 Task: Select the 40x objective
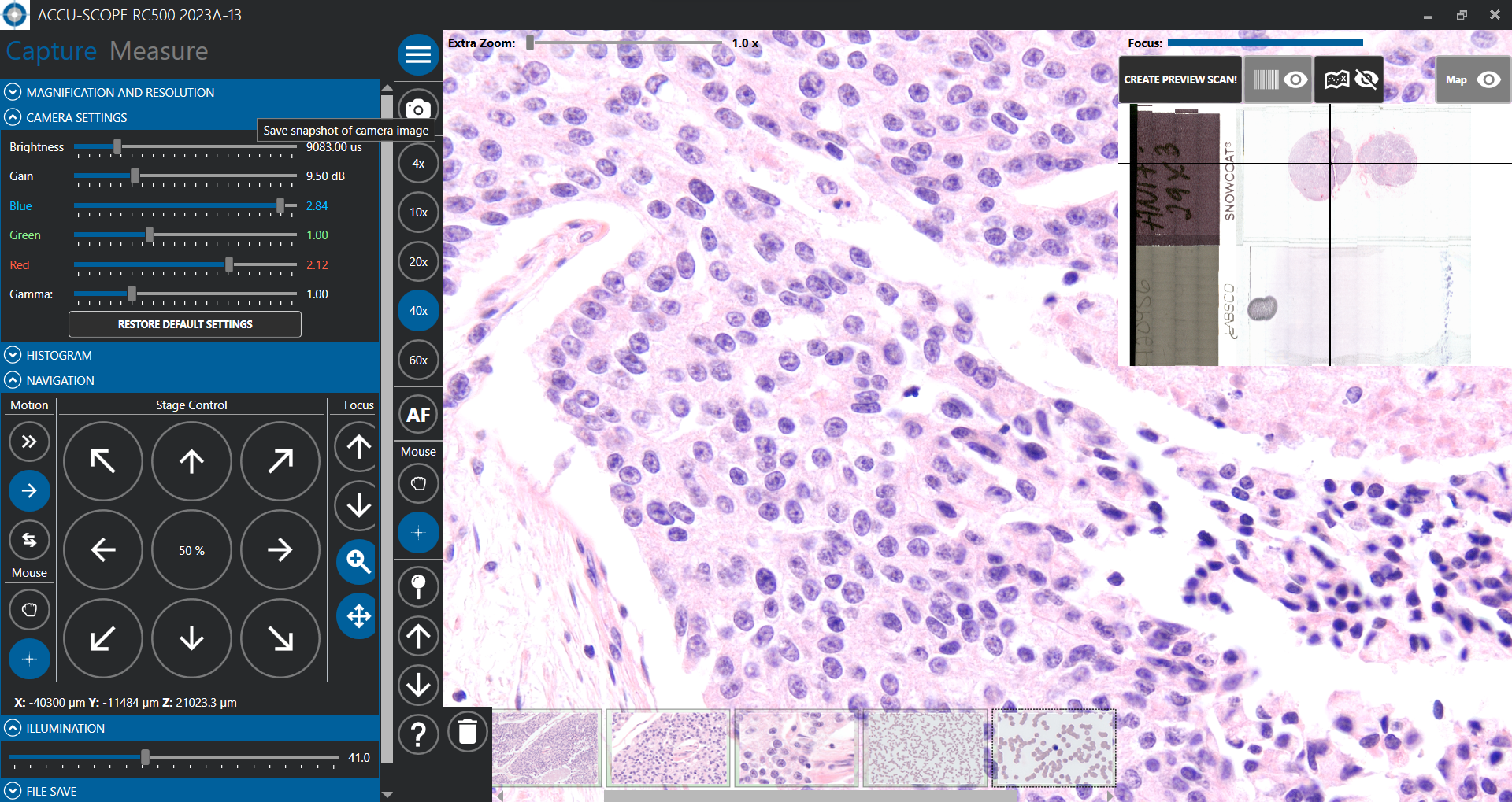coord(418,311)
